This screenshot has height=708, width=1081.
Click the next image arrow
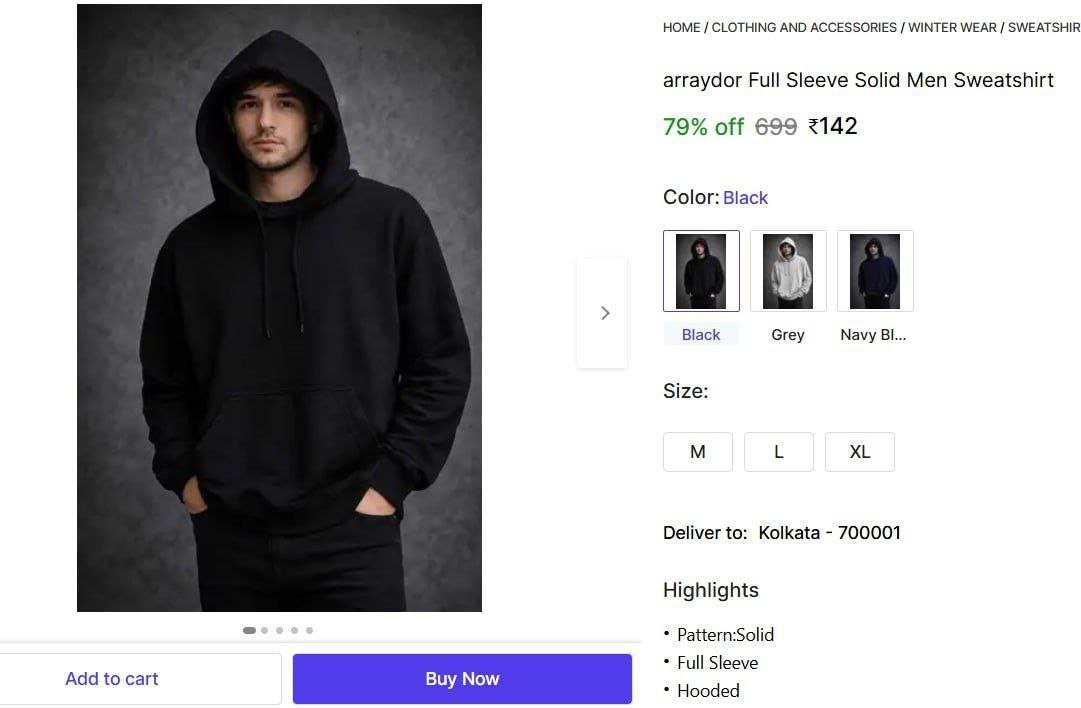pyautogui.click(x=603, y=313)
